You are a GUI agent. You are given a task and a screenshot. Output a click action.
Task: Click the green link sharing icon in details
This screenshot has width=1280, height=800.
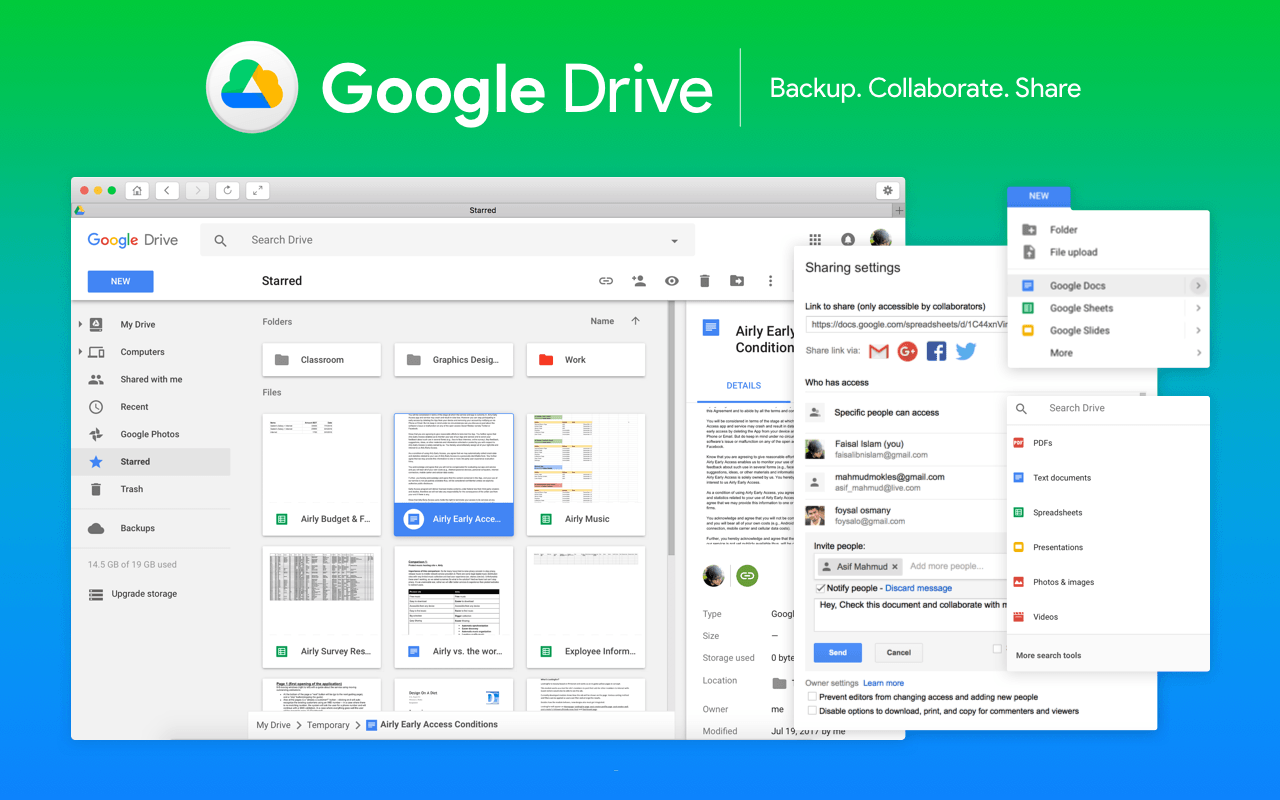pyautogui.click(x=747, y=575)
